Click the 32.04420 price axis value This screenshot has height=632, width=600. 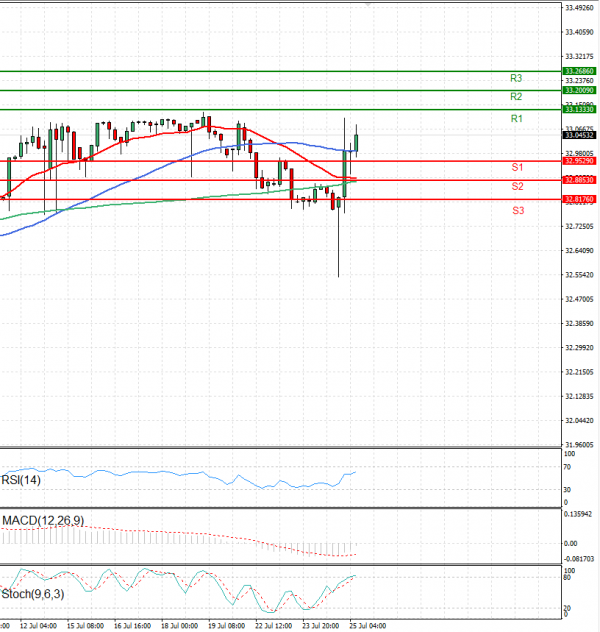click(579, 420)
